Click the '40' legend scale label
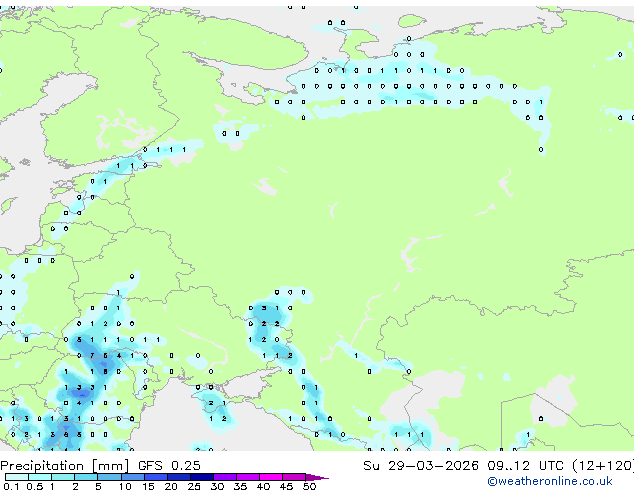The height and width of the screenshot is (490, 634). coord(263,486)
